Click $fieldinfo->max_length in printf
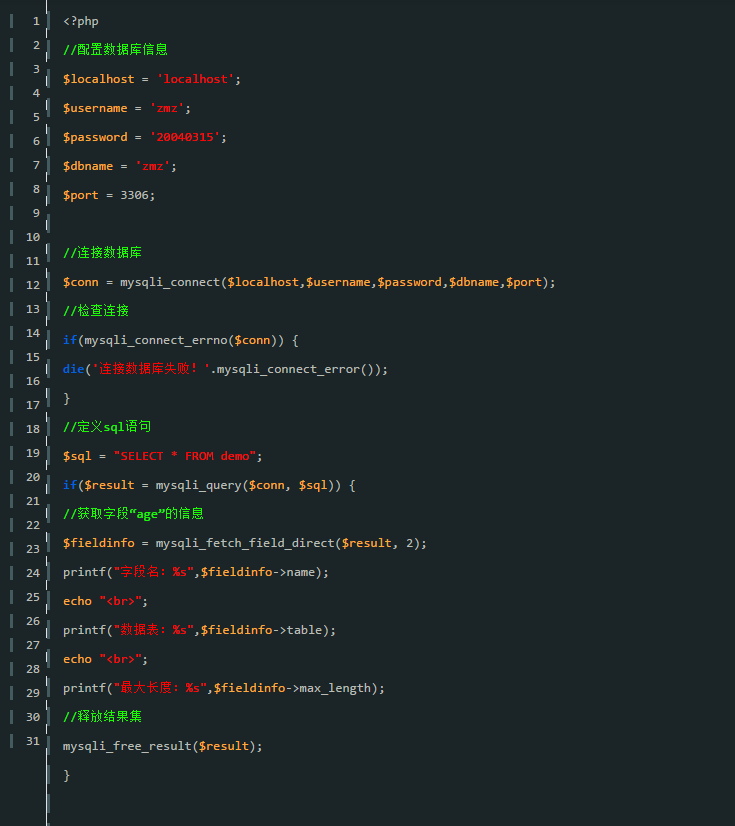 (x=292, y=688)
